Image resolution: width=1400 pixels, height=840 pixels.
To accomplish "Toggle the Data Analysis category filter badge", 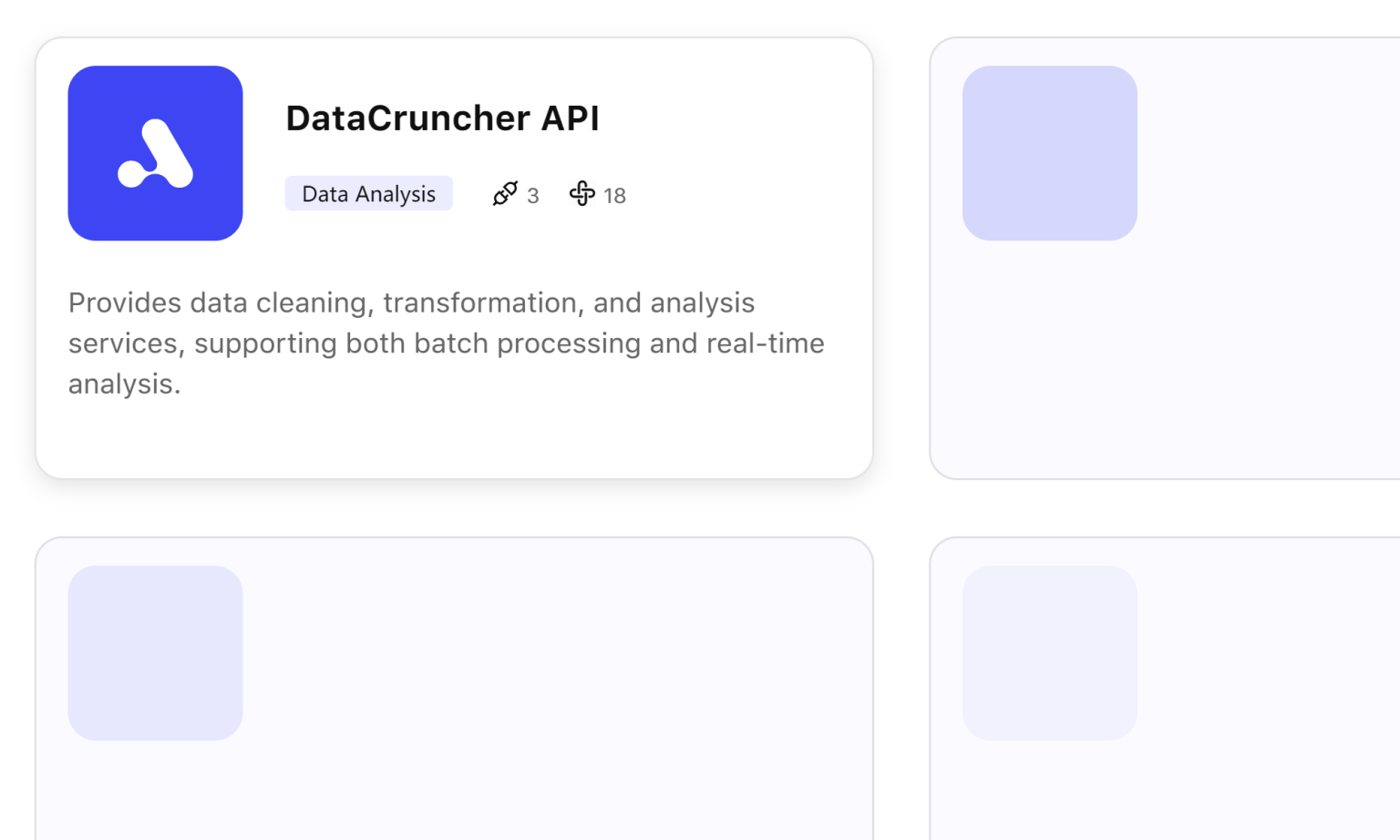I will pyautogui.click(x=368, y=193).
